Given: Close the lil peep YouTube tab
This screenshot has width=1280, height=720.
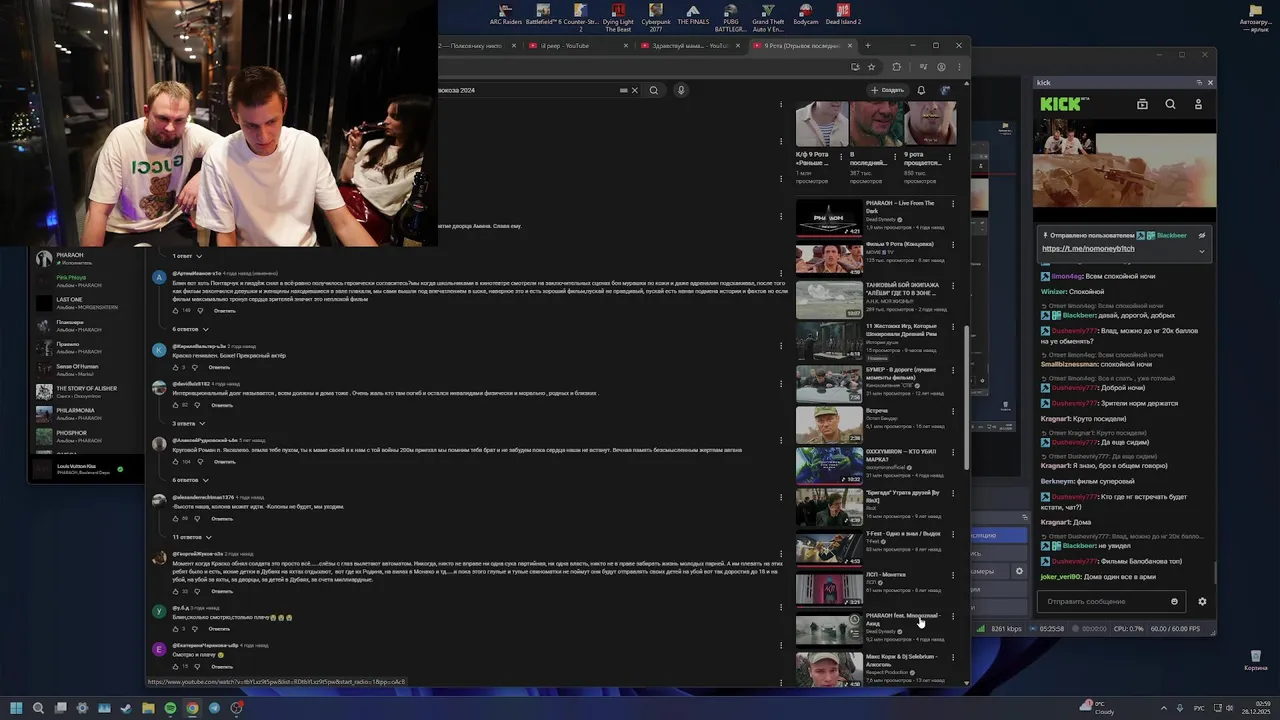Looking at the screenshot, I should click(626, 45).
